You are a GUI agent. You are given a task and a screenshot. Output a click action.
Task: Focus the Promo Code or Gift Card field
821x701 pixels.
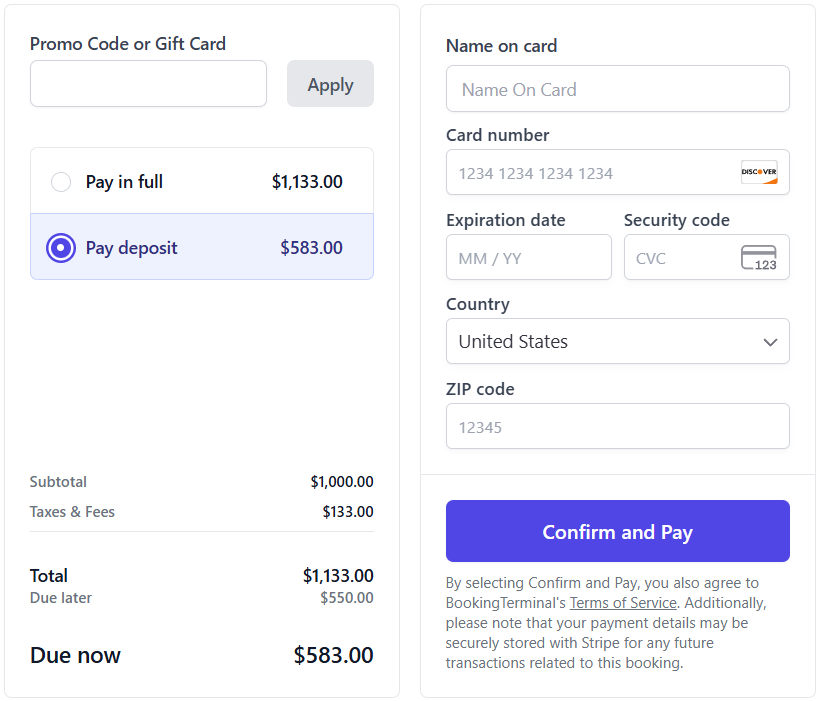pos(148,84)
